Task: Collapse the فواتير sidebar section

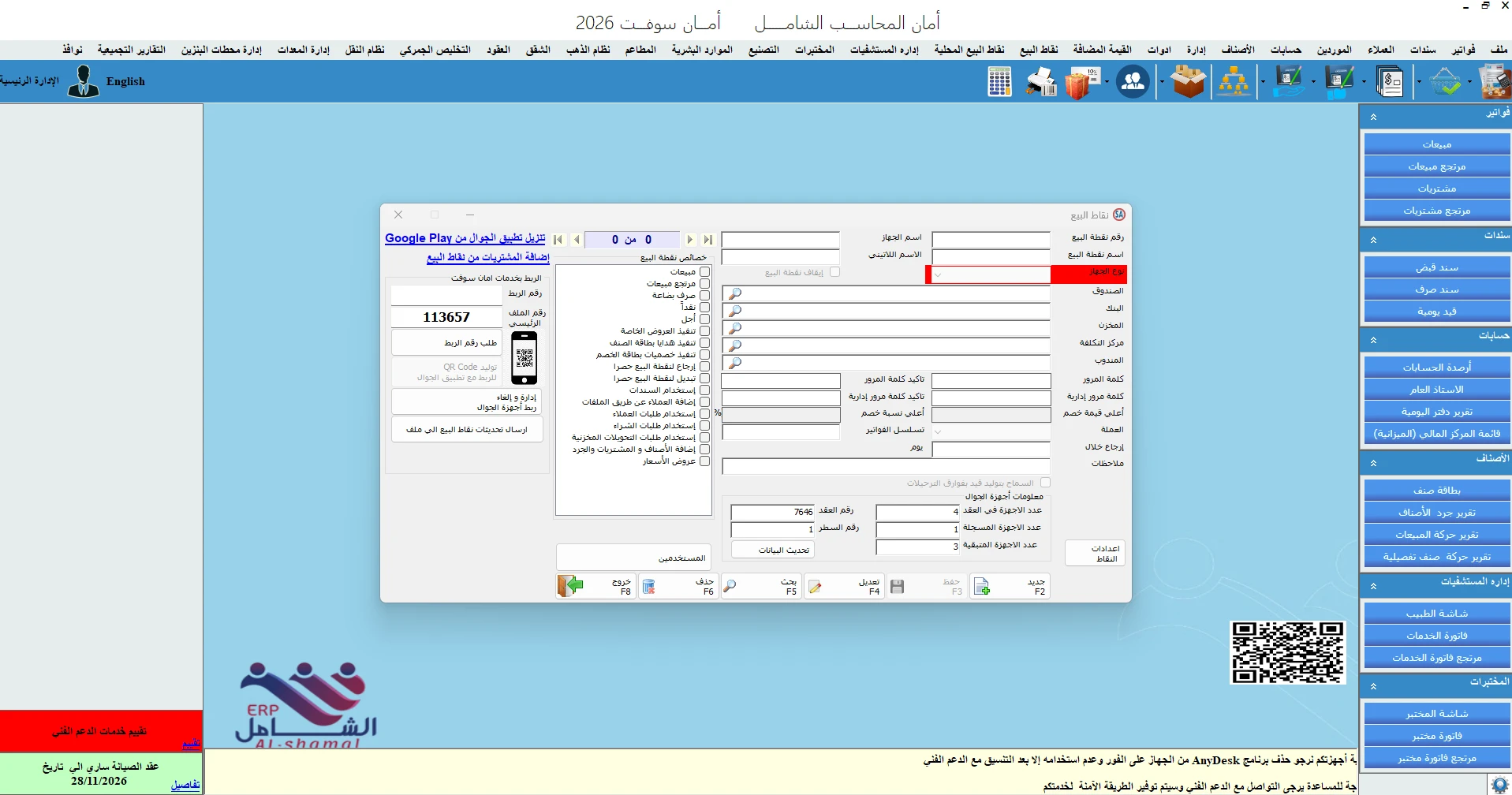Action: tap(1373, 117)
